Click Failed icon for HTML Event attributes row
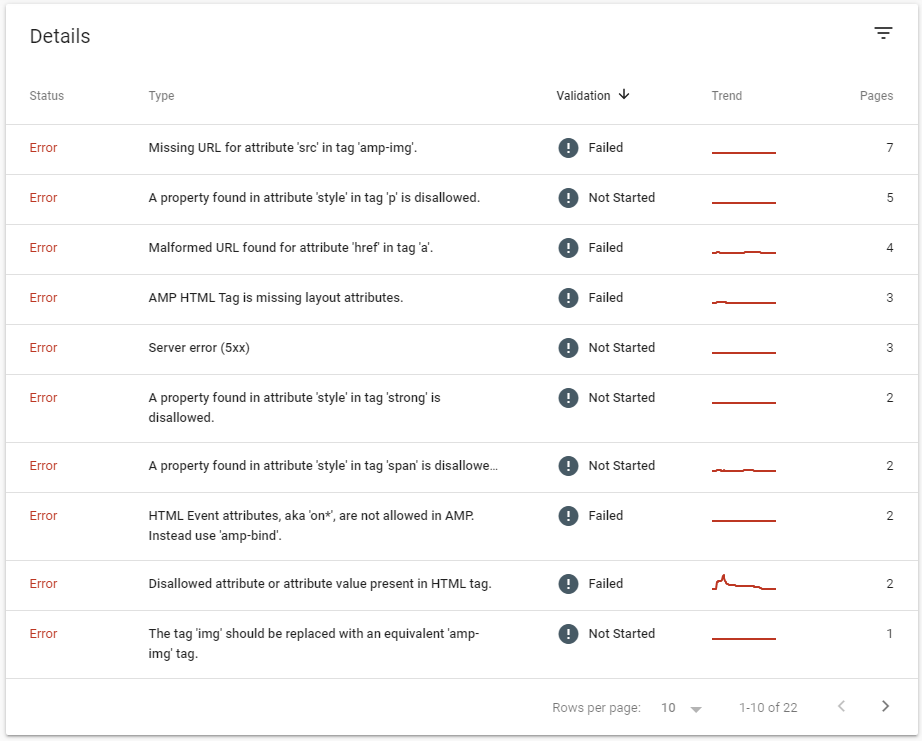Viewport: 922px width, 741px height. [x=568, y=516]
